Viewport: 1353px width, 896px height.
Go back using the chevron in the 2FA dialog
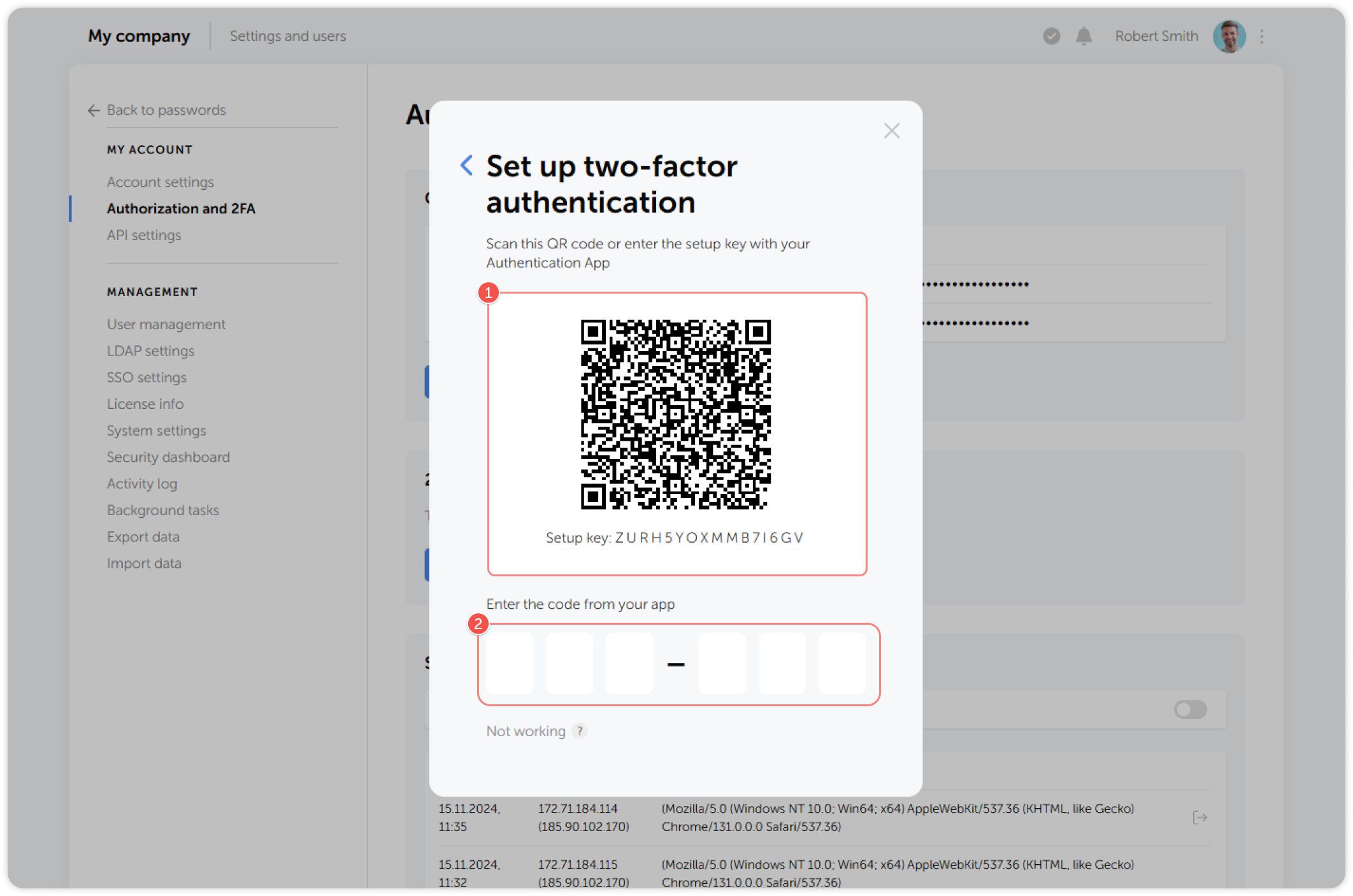point(466,166)
